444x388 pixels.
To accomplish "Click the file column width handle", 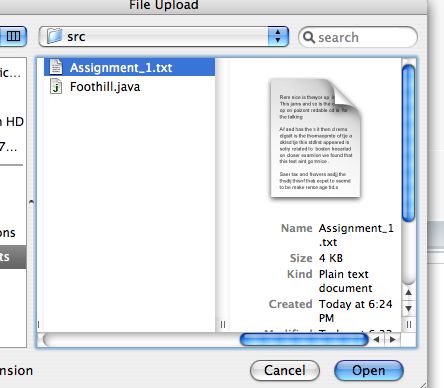I will 223,324.
